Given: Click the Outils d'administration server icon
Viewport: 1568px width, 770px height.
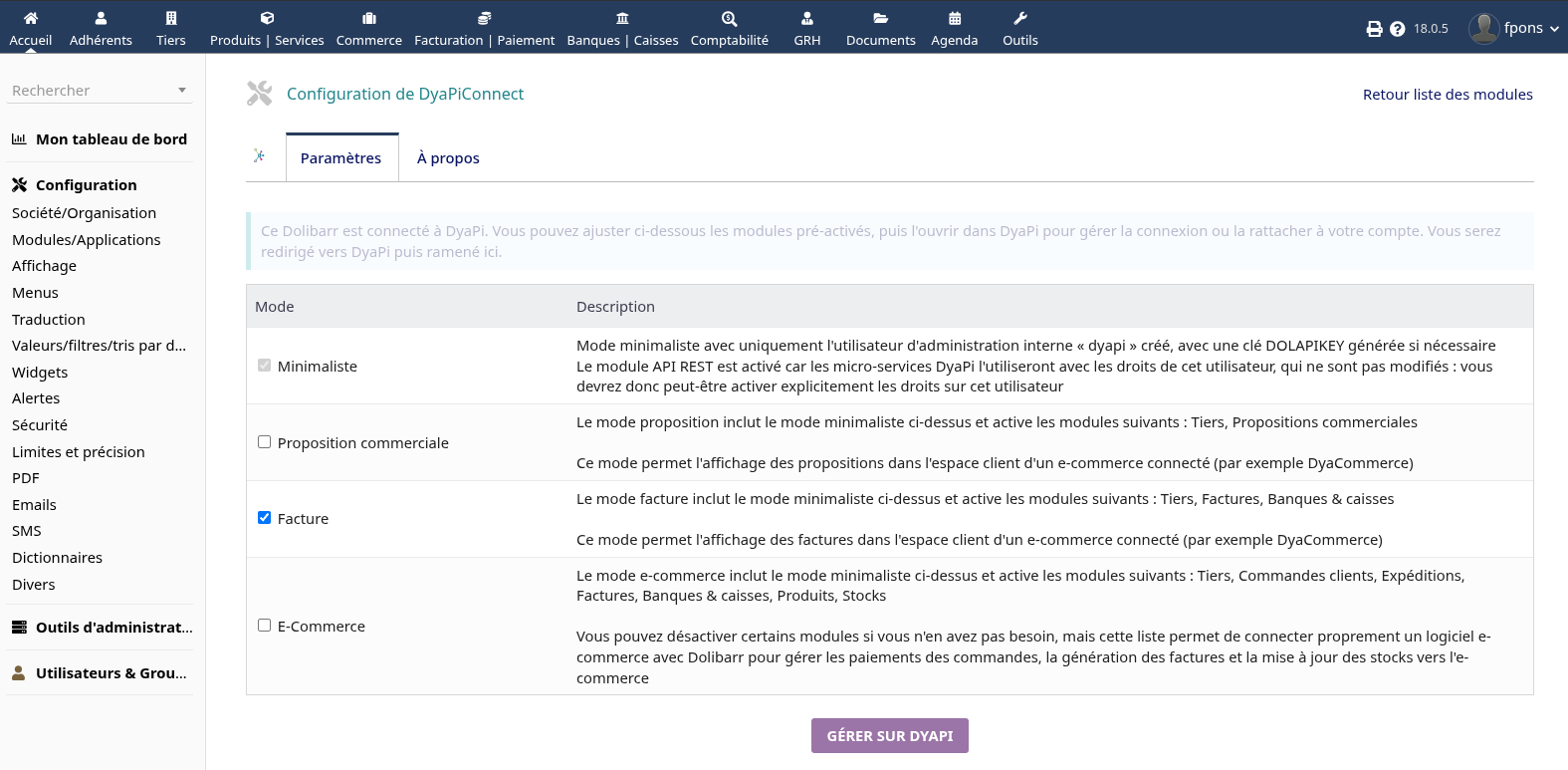Looking at the screenshot, I should 19,628.
